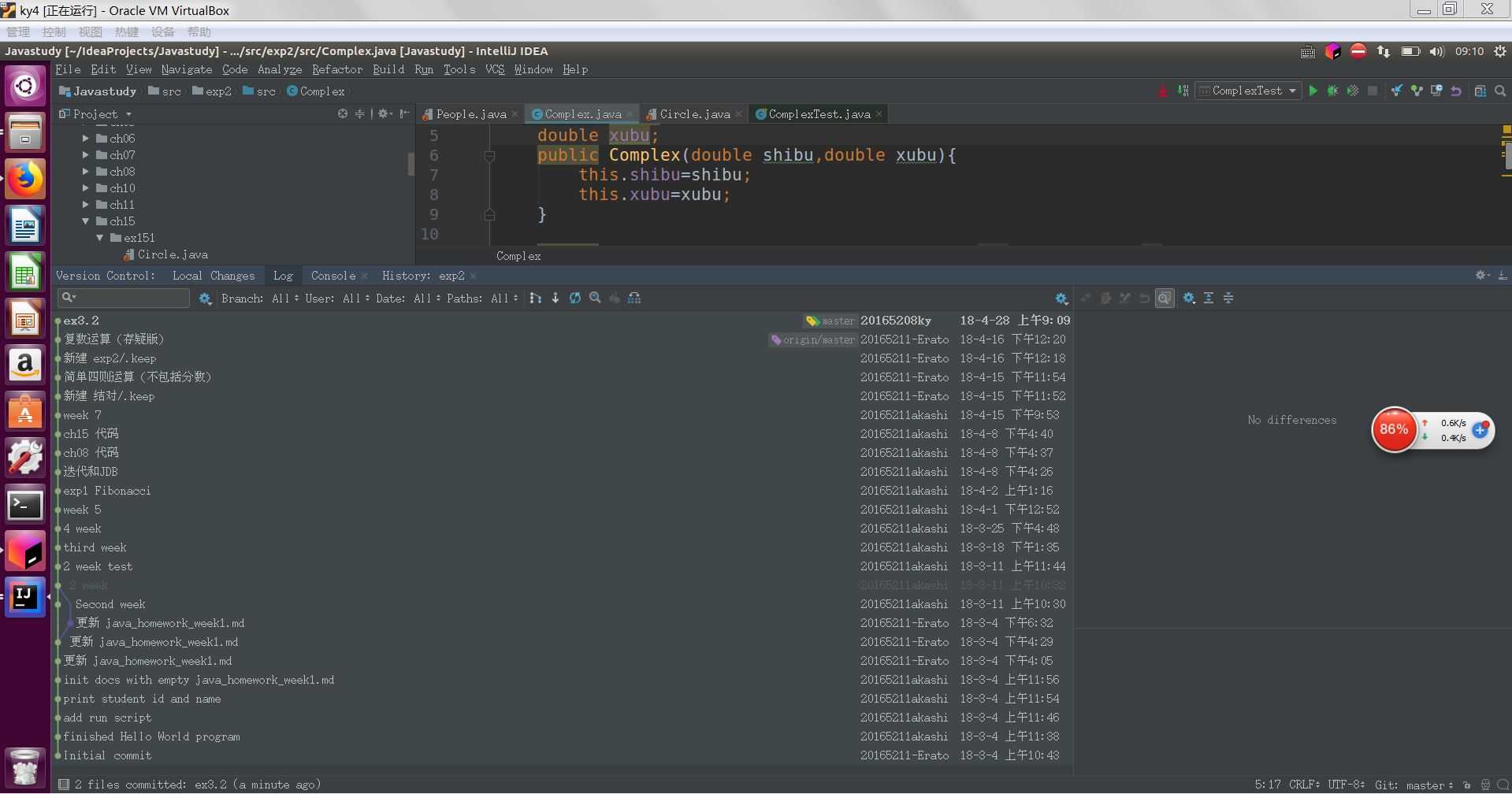Click the VCS Commit icon in toolbar
Image resolution: width=1512 pixels, height=794 pixels.
tap(1417, 91)
